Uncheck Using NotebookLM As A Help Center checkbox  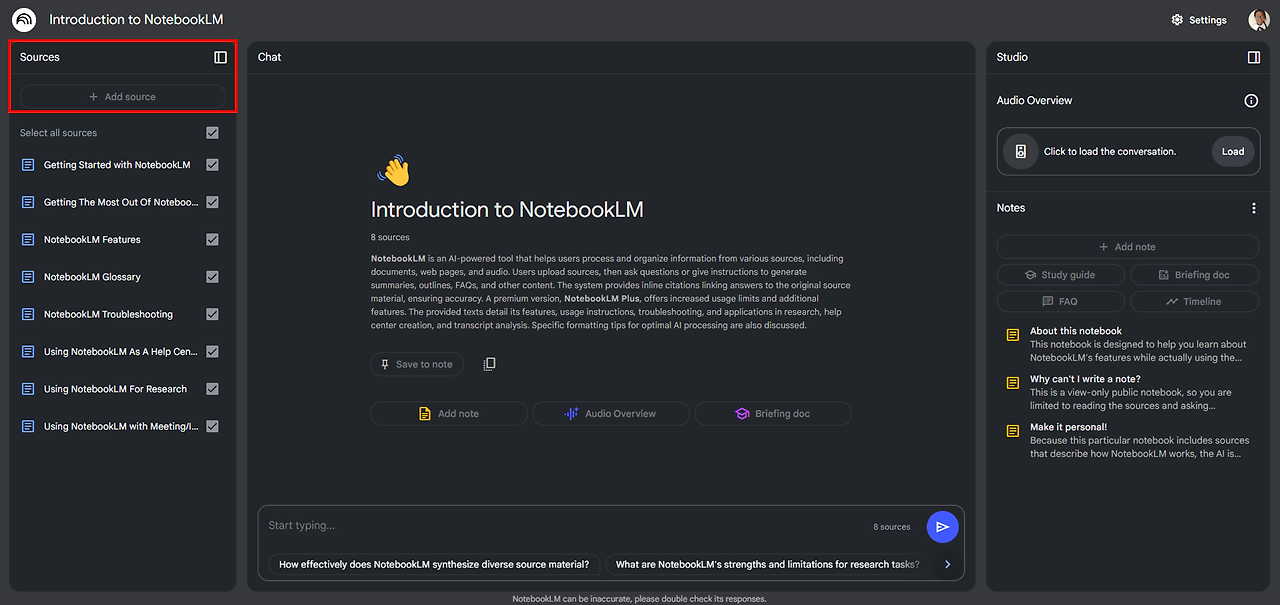tap(212, 352)
